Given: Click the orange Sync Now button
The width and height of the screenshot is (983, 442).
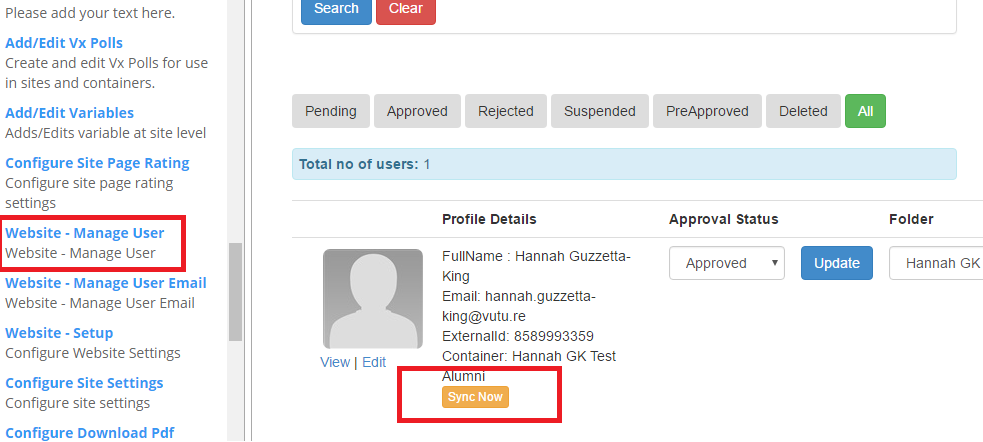Looking at the screenshot, I should pos(475,397).
